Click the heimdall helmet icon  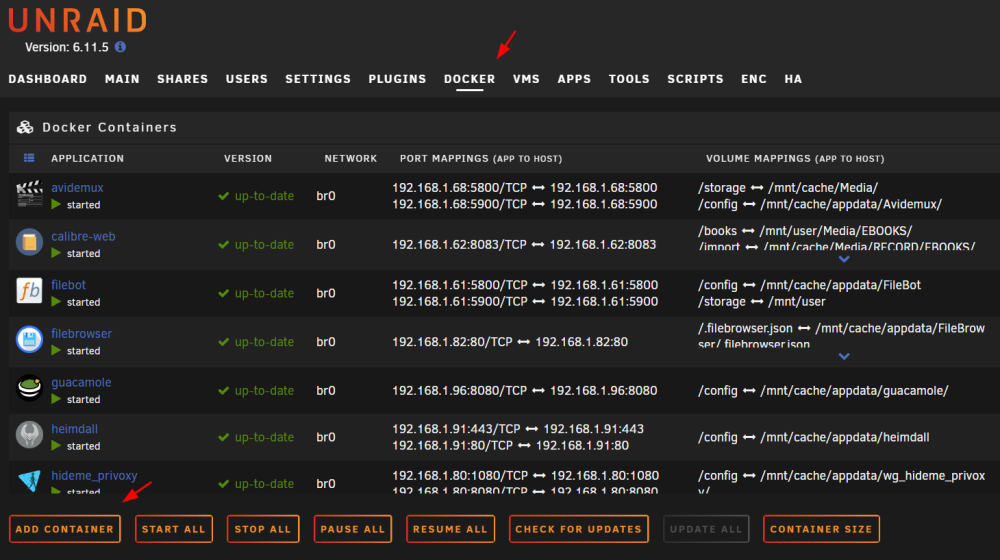click(29, 435)
